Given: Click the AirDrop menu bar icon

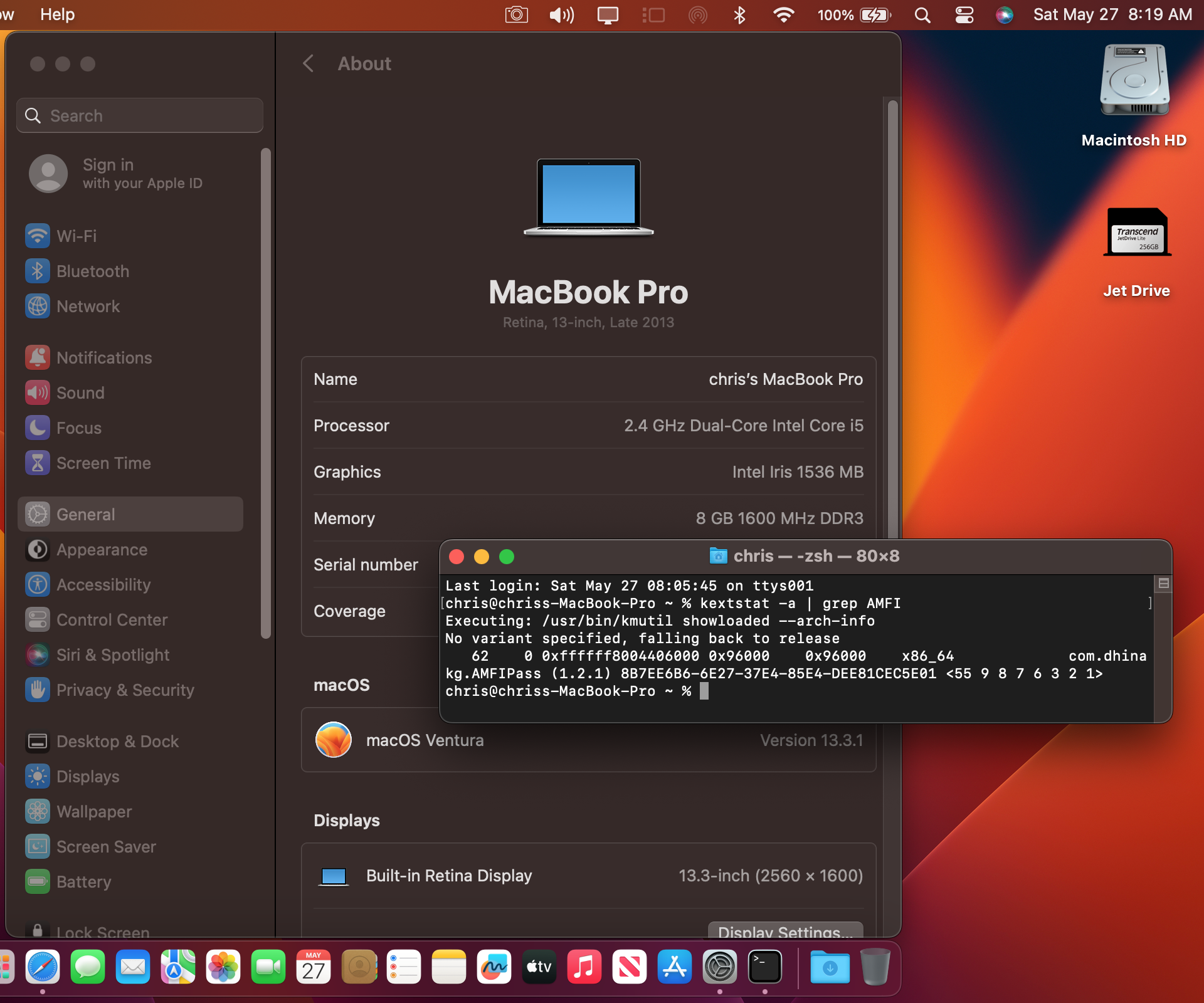Looking at the screenshot, I should tap(697, 14).
